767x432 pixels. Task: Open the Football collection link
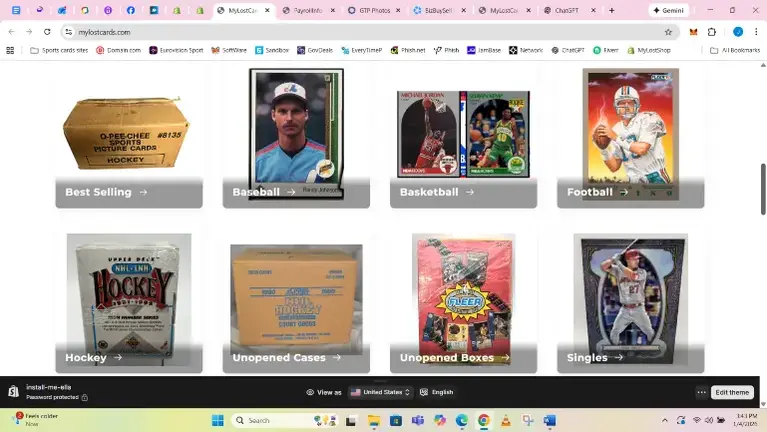click(597, 192)
